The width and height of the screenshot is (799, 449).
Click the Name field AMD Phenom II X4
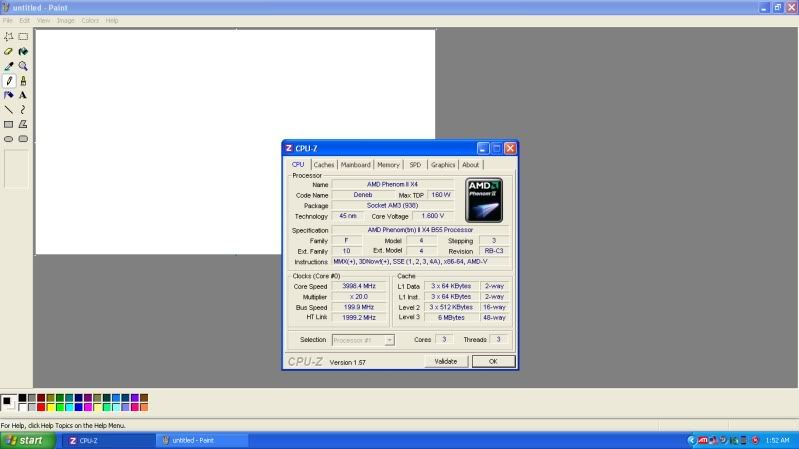click(392, 184)
